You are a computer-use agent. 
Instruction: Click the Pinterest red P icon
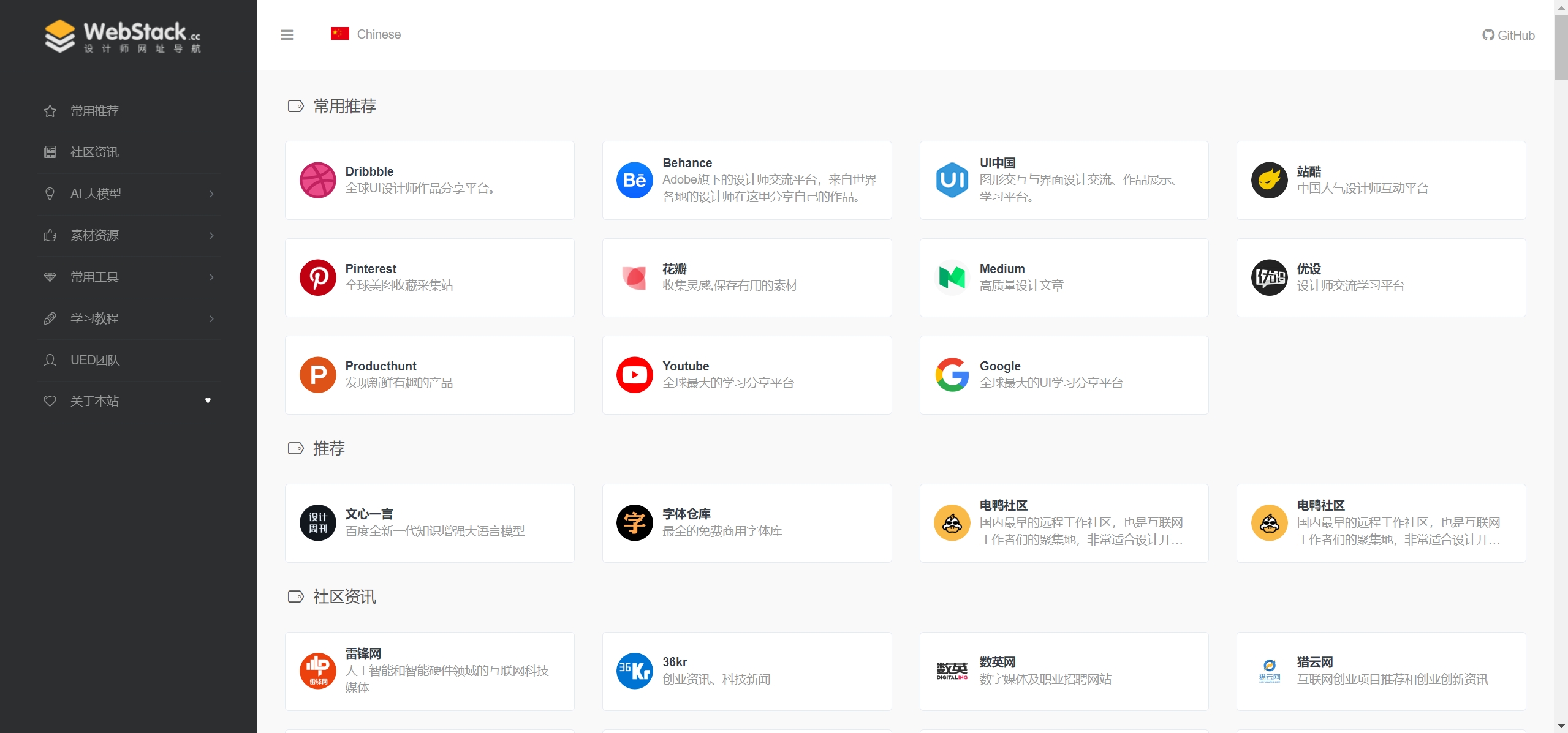pos(317,277)
